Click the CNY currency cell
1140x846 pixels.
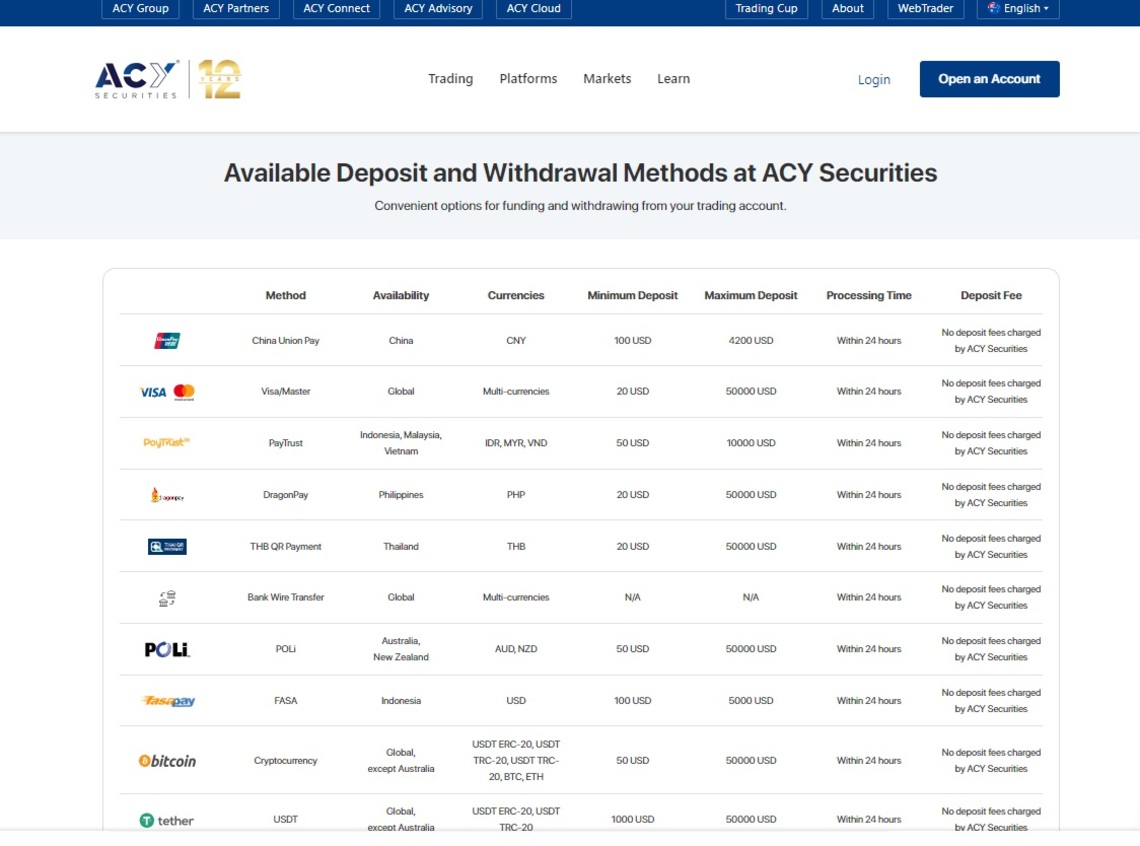tap(516, 340)
